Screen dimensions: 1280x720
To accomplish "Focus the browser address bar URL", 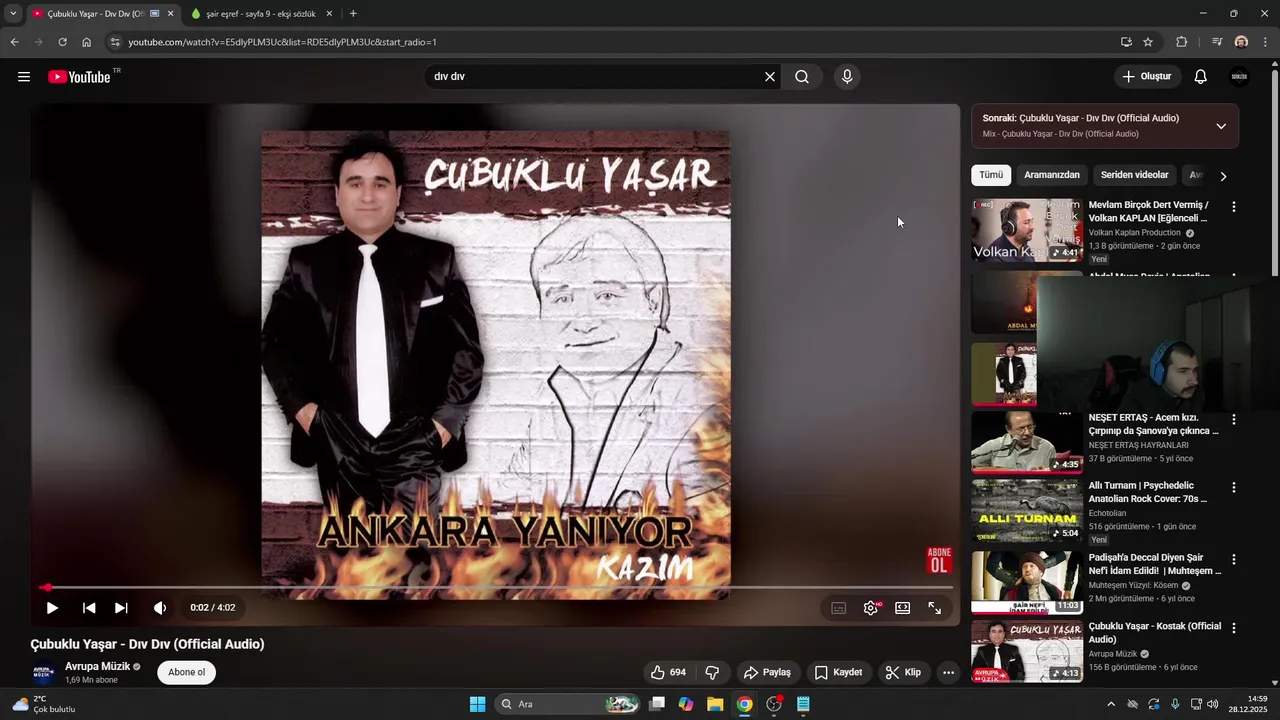I will [282, 42].
